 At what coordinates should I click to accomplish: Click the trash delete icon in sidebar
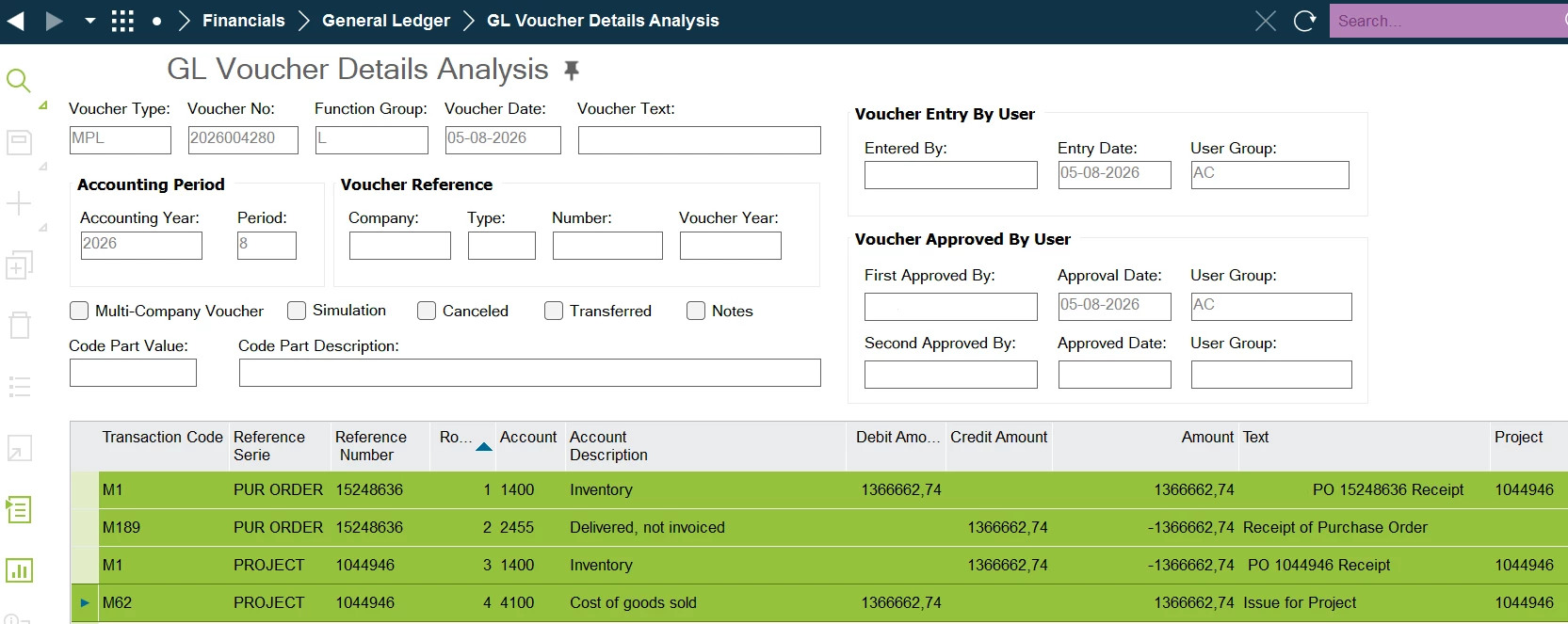(20, 326)
